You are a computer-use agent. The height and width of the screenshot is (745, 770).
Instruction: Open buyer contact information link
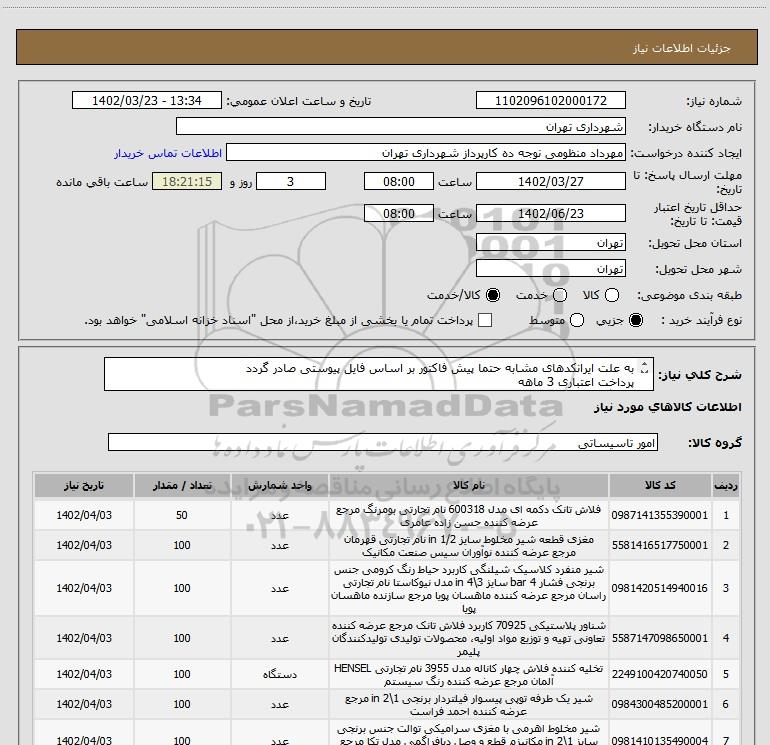tap(168, 153)
